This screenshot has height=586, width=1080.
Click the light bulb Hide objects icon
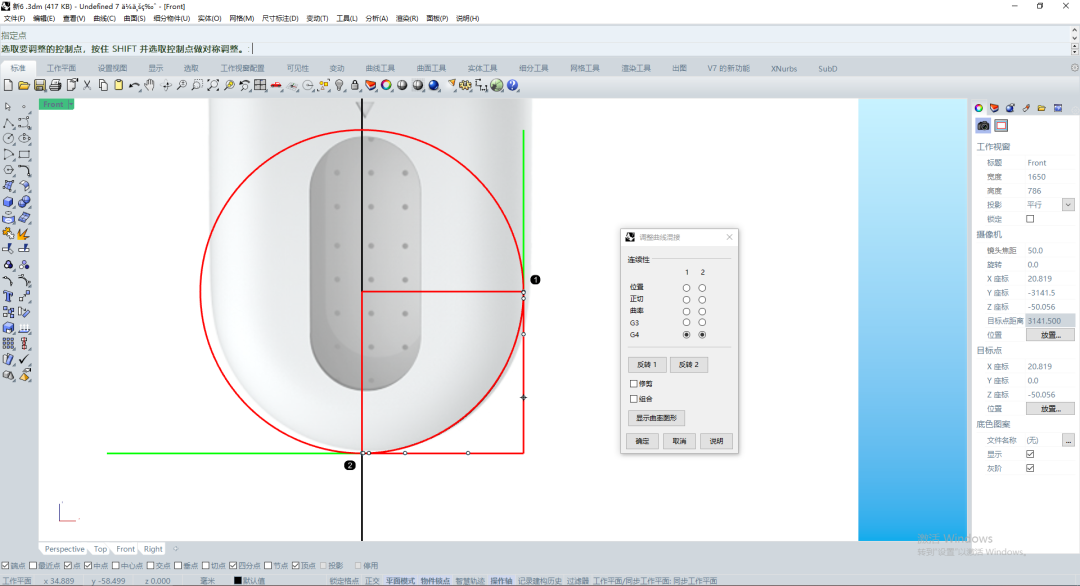pyautogui.click(x=339, y=86)
